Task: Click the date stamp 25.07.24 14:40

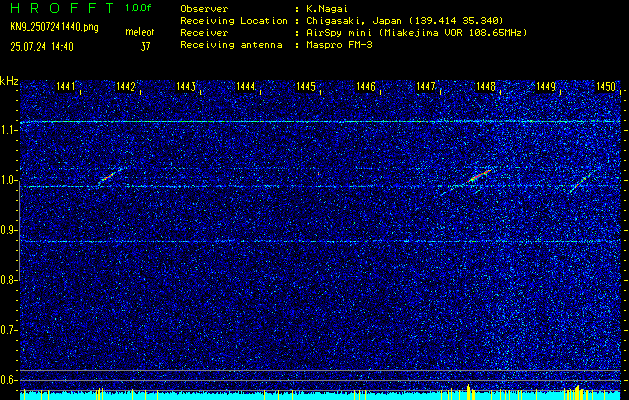Action: coord(42,47)
